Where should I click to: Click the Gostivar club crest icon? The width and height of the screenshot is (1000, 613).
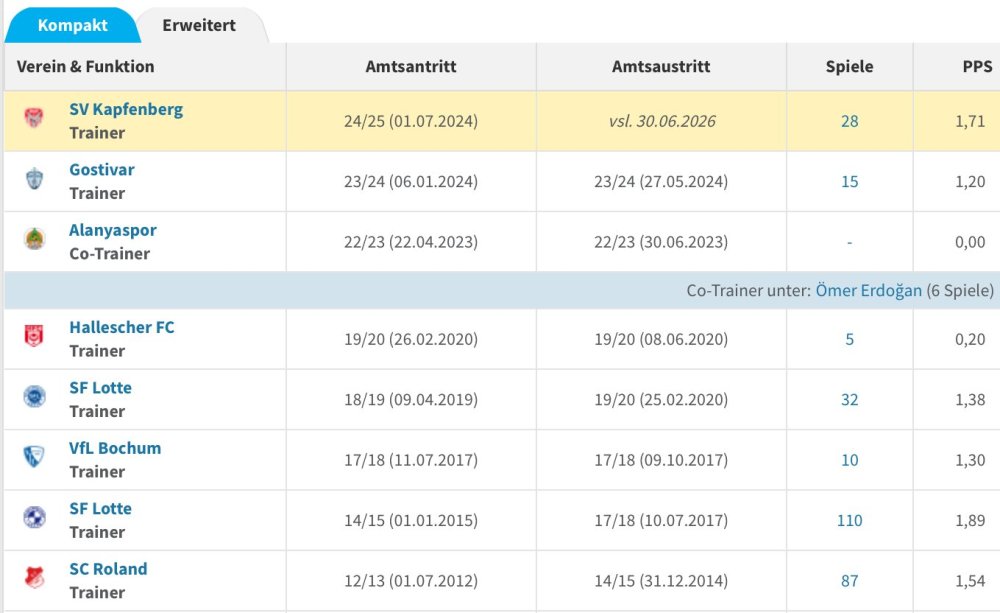coord(34,180)
